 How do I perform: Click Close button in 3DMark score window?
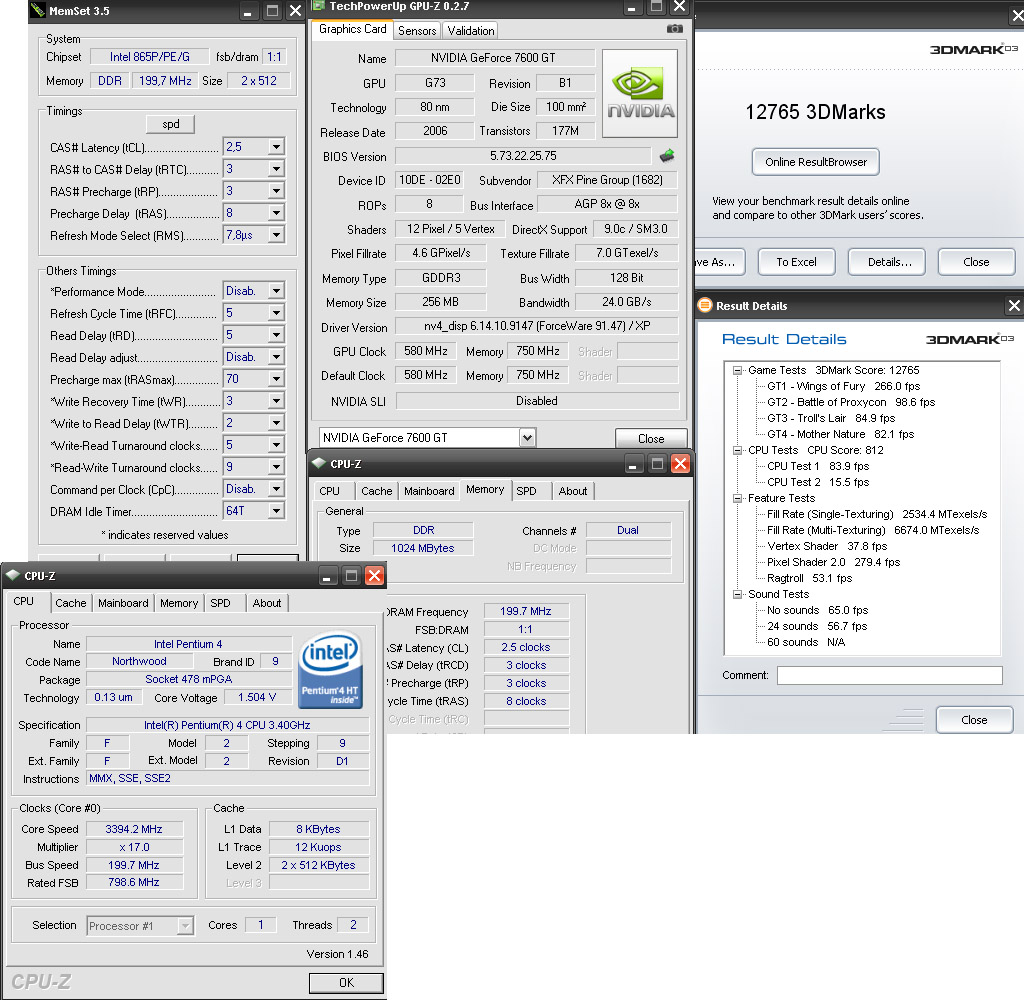pyautogui.click(x=976, y=262)
